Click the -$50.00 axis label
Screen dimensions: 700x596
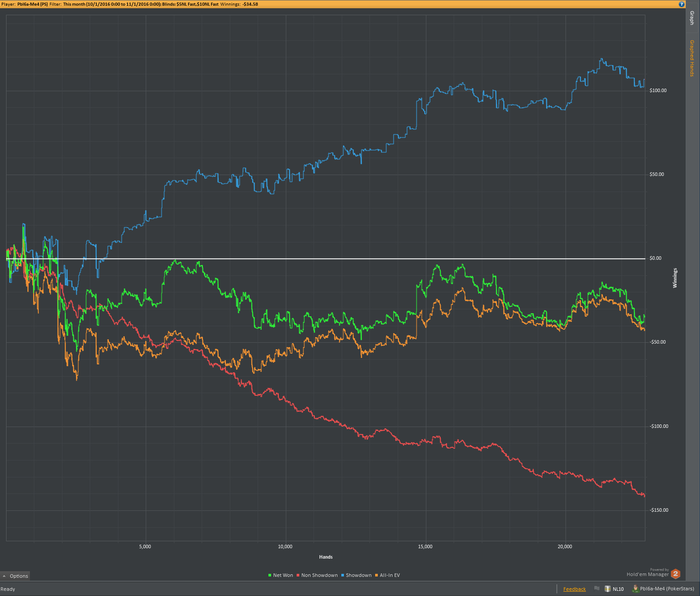[x=658, y=342]
